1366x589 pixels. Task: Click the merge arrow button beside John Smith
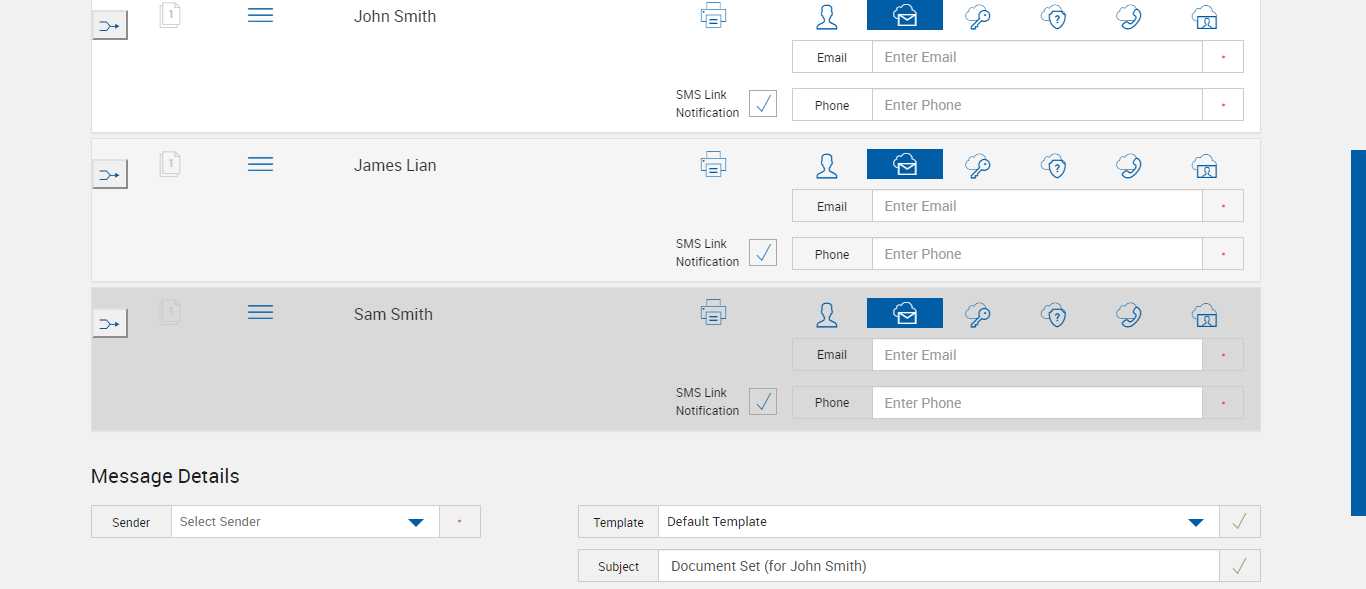point(110,25)
